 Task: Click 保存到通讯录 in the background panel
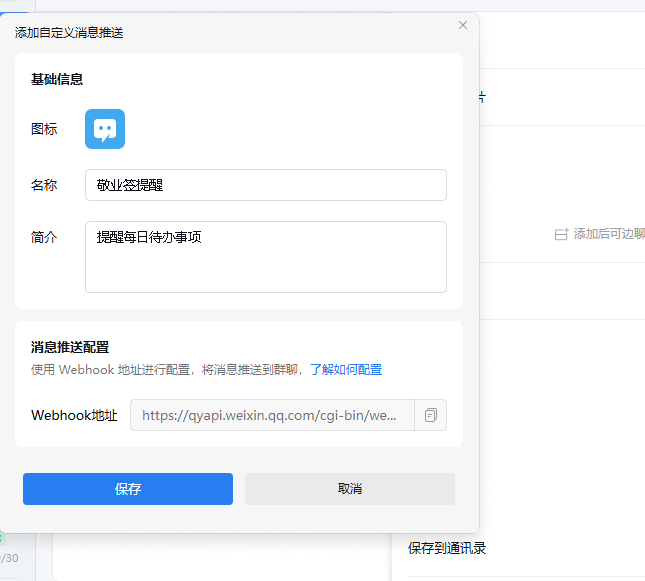point(446,548)
